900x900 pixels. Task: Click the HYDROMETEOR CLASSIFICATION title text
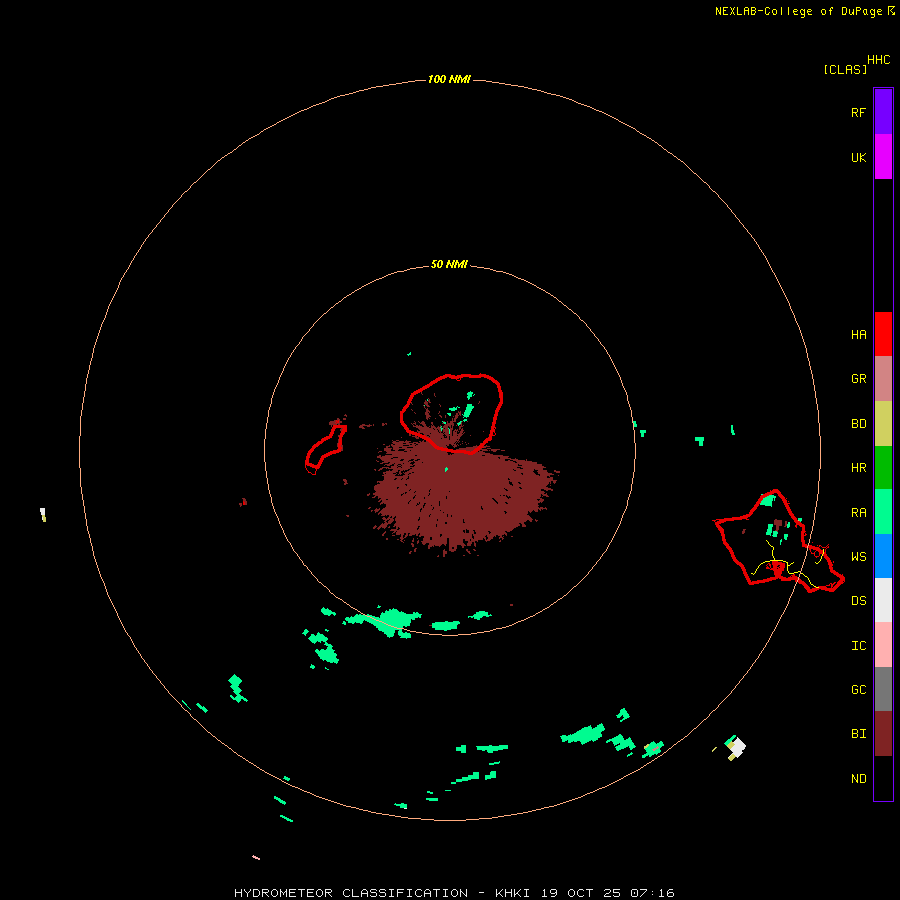point(351,893)
